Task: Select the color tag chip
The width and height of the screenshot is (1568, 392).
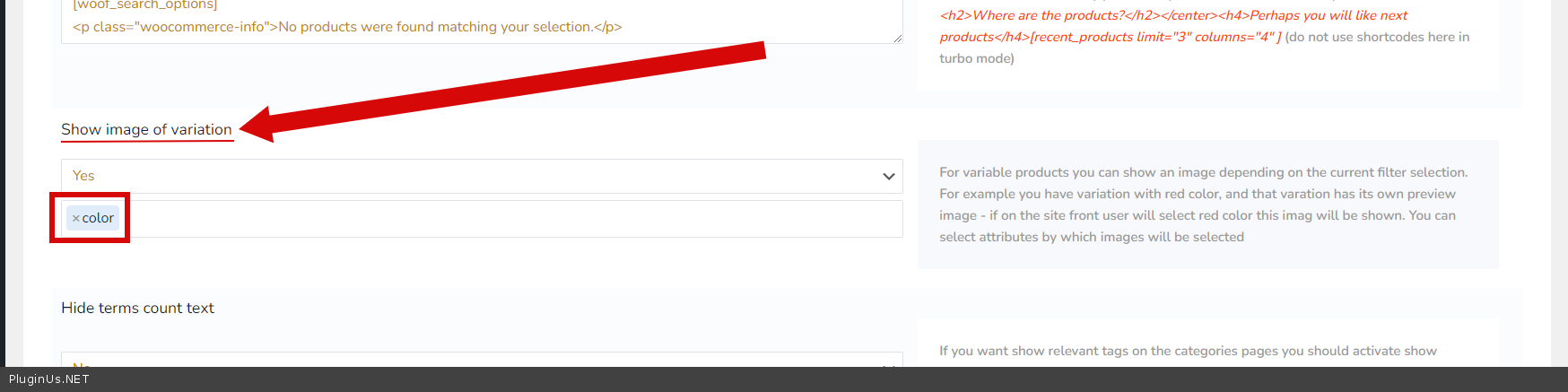Action: [98, 218]
